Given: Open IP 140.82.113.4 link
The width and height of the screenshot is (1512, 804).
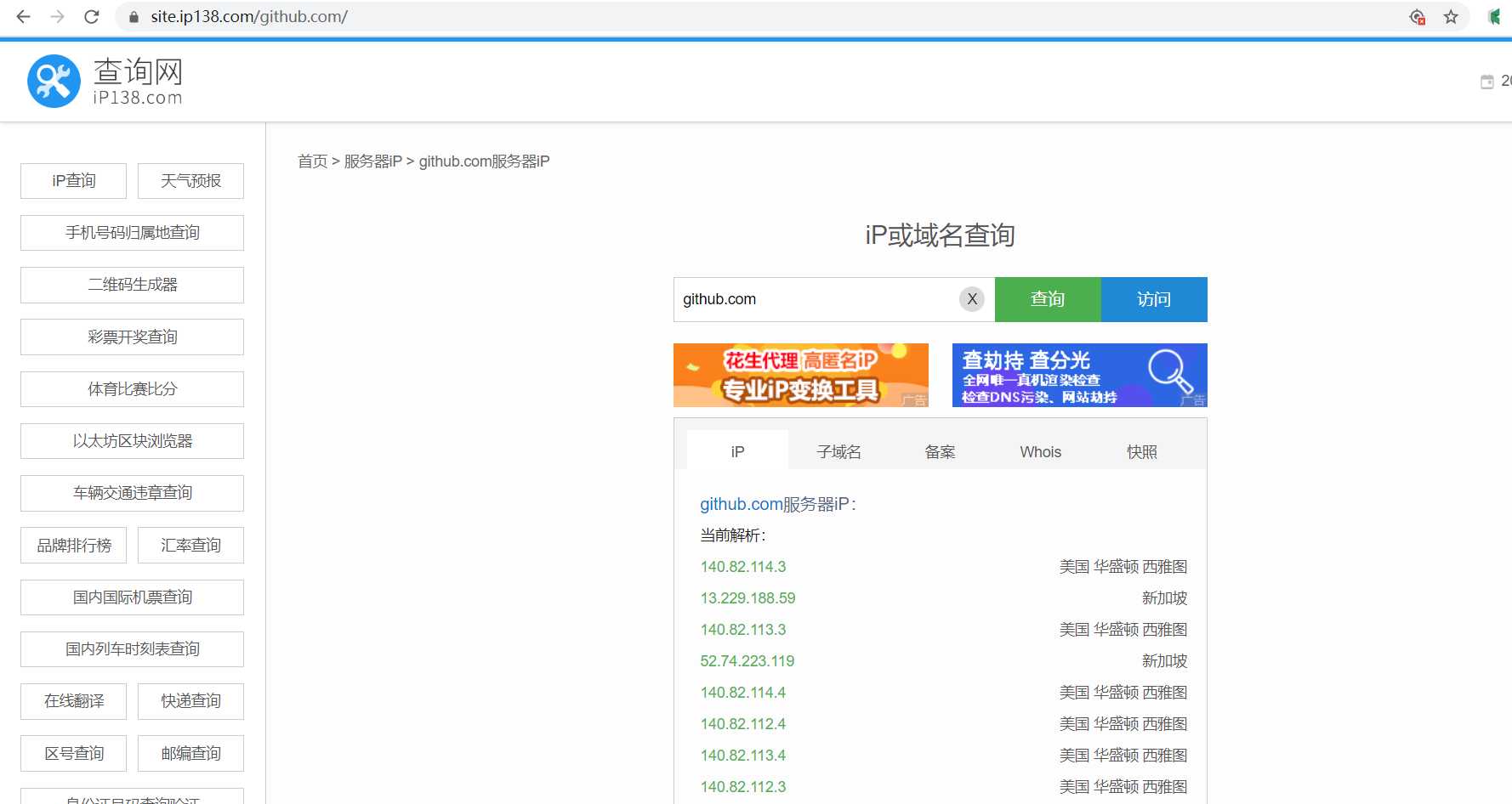Looking at the screenshot, I should click(743, 756).
